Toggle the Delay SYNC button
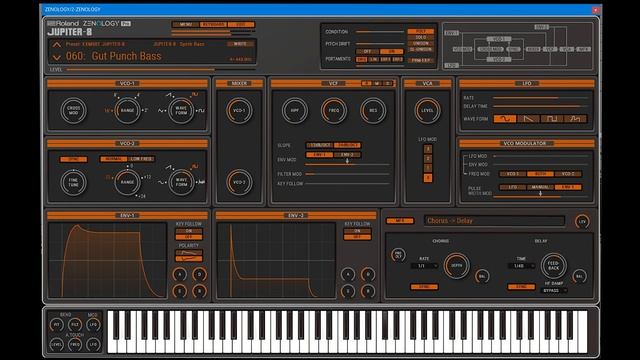The height and width of the screenshot is (360, 640). pyautogui.click(x=521, y=287)
